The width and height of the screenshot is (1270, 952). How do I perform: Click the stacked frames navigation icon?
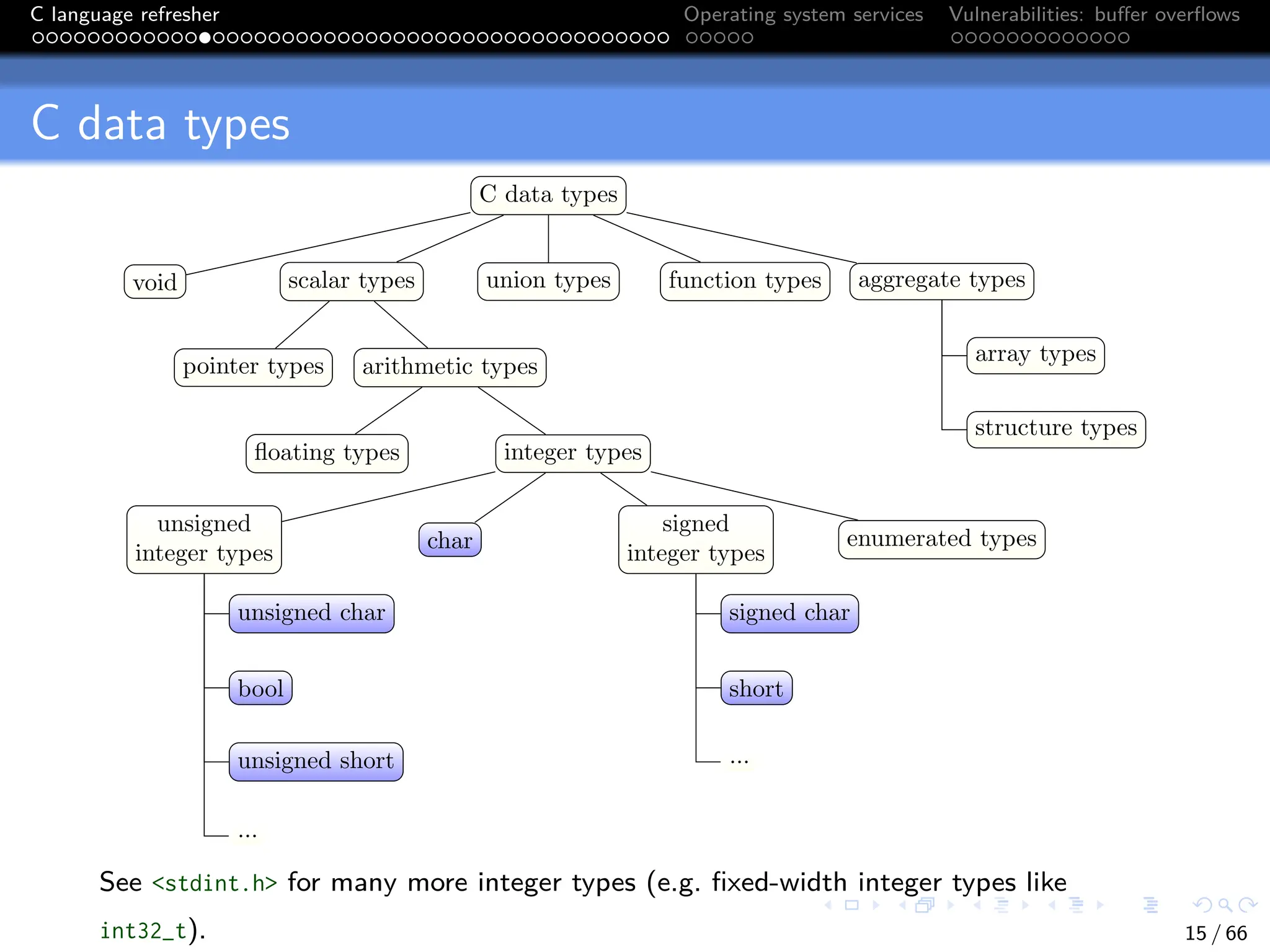point(925,906)
